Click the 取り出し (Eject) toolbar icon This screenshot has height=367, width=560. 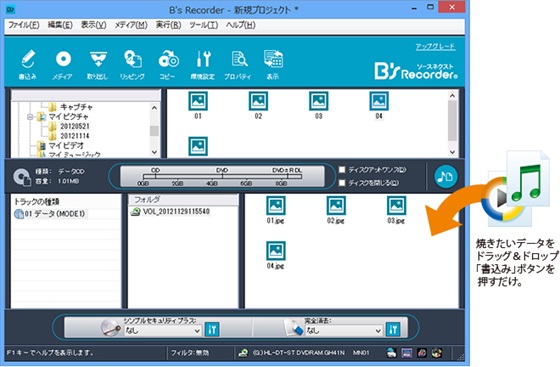[98, 64]
